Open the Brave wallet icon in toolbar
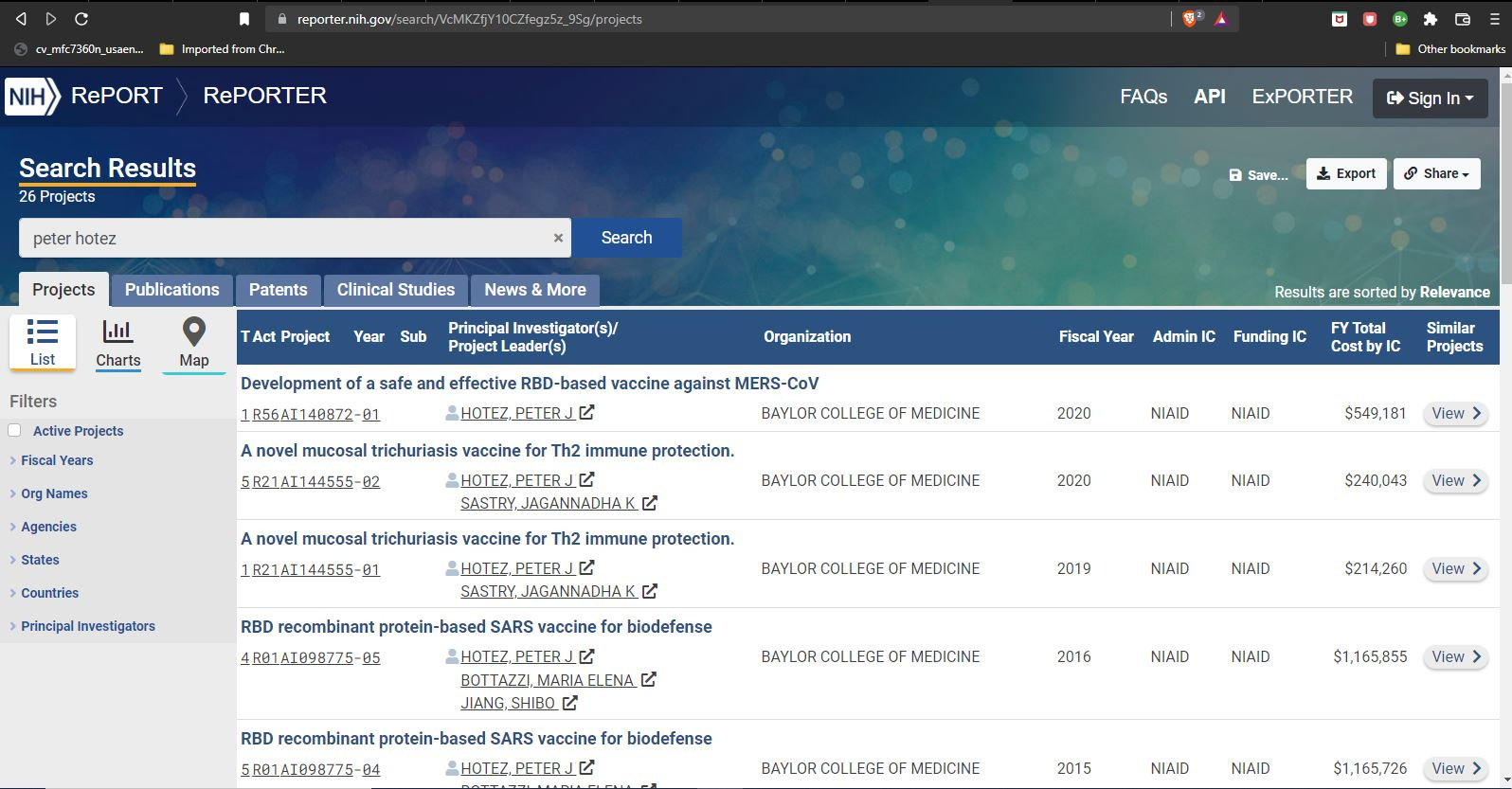 tap(1462, 19)
